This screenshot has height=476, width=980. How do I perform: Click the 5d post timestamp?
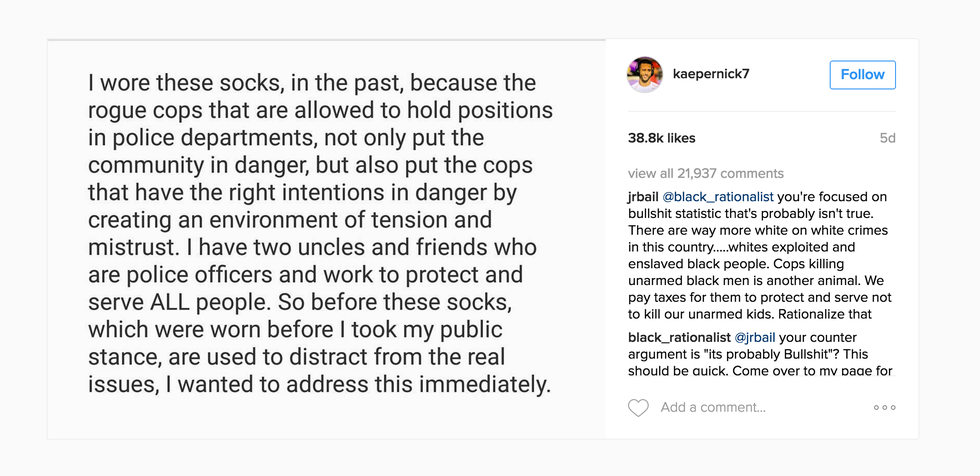tap(887, 138)
